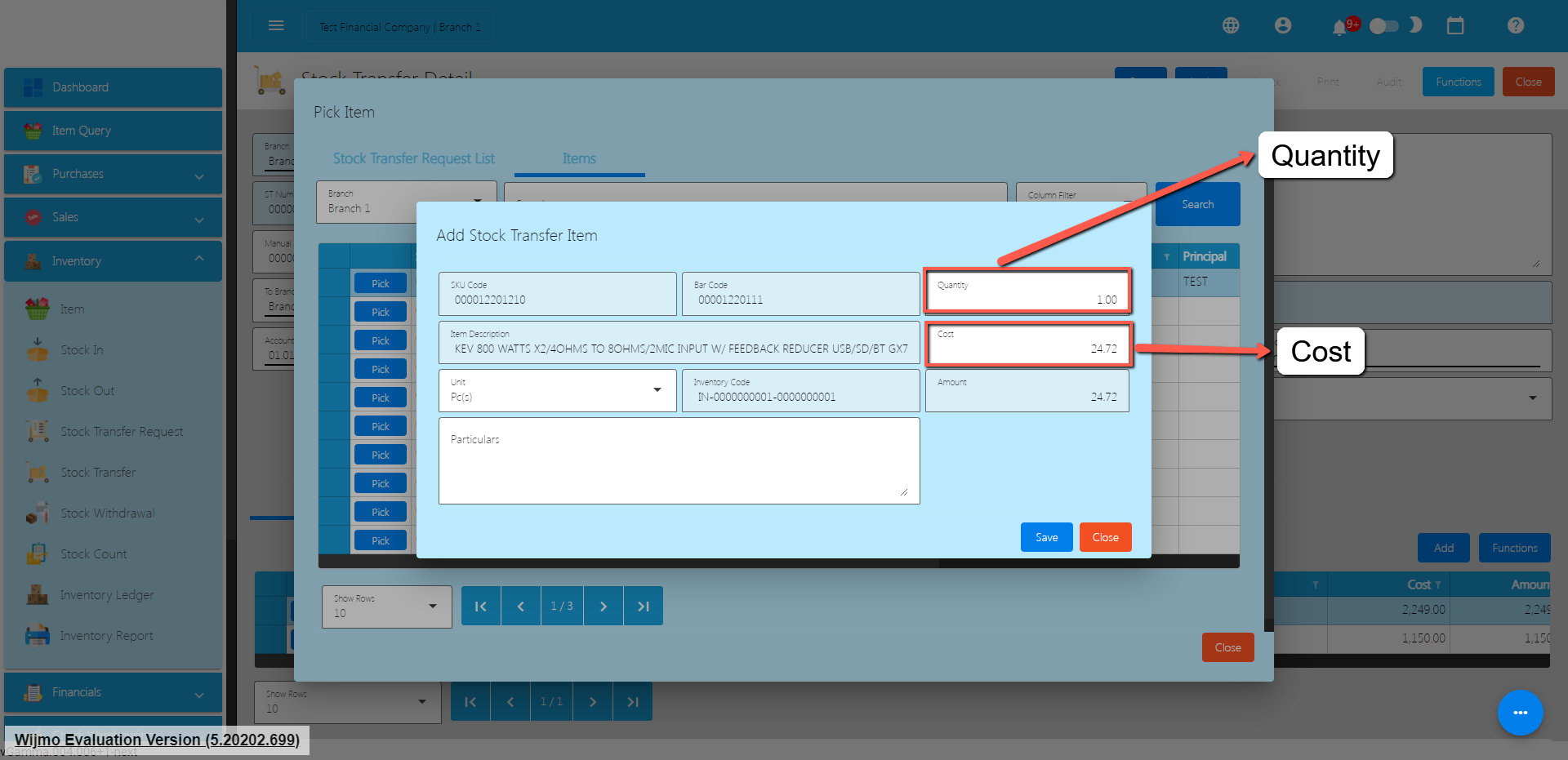Screen dimensions: 1568x760
Task: Toggle the dark mode switch
Action: point(1384,26)
